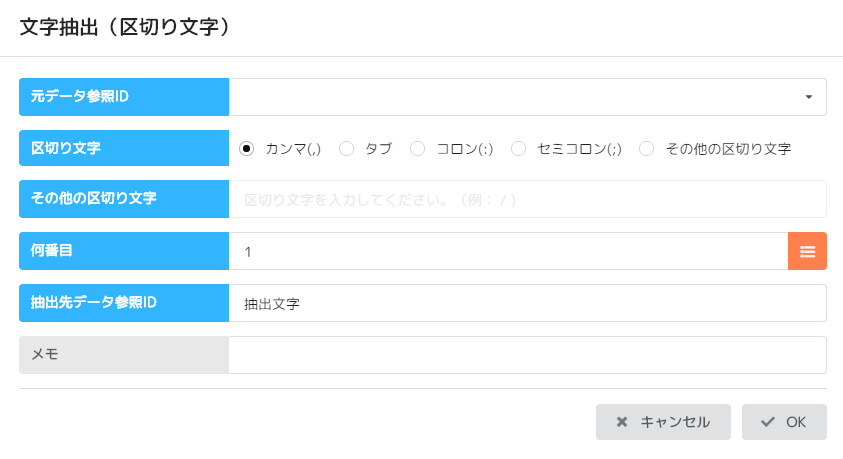Viewport: 843px width, 459px height.
Task: Open the 元データ参照ID dropdown arrow
Action: click(808, 97)
